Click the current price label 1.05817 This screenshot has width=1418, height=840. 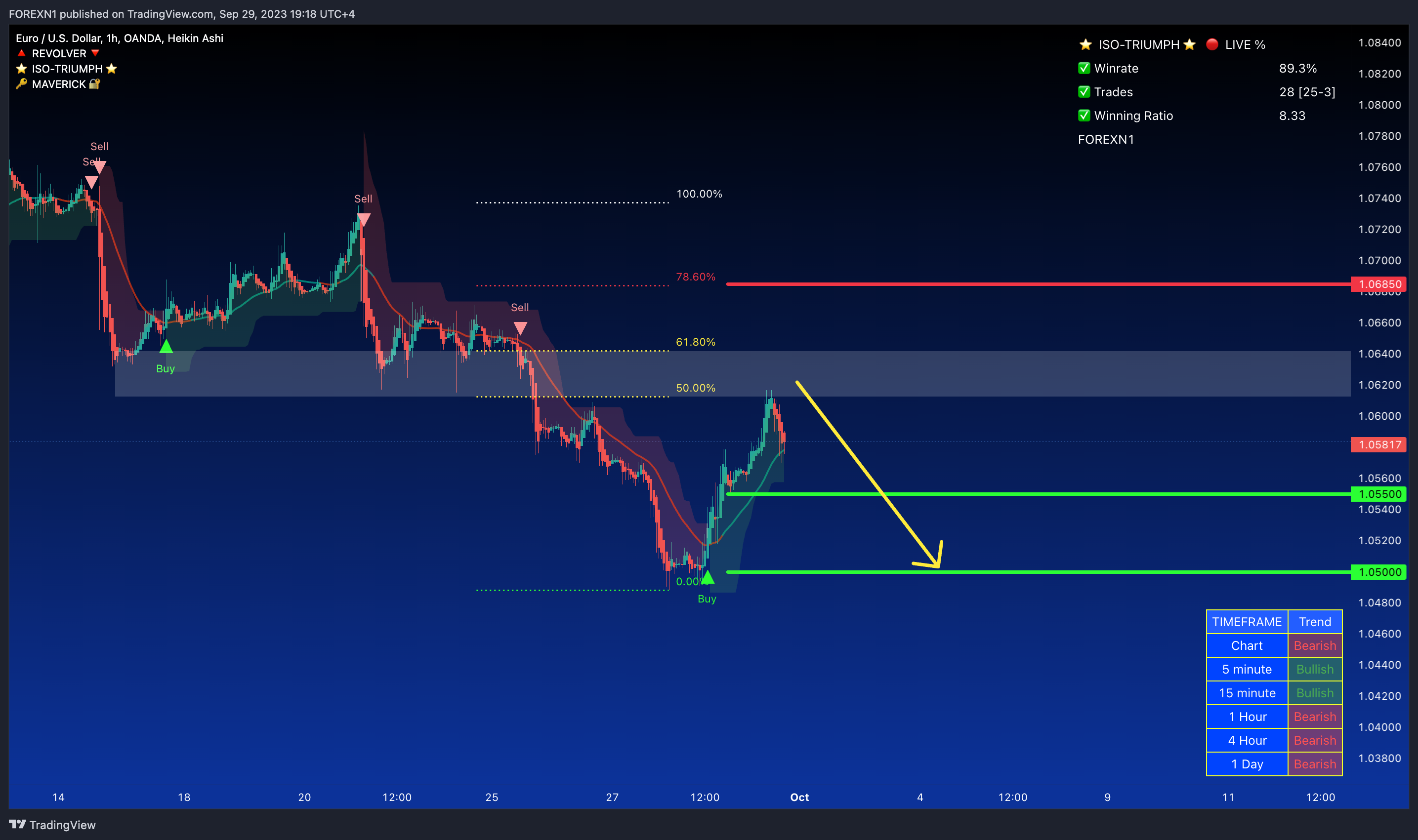point(1379,445)
